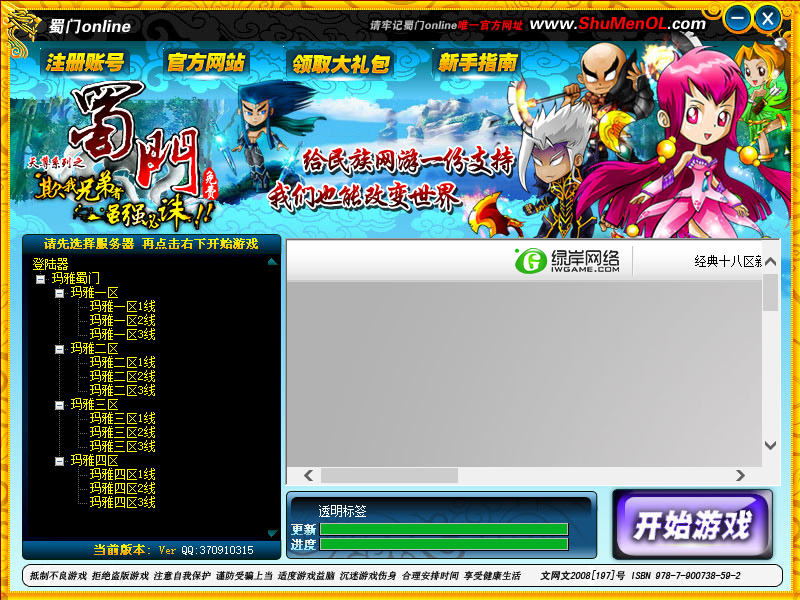Select server 玛雅二区1线
The width and height of the screenshot is (800, 600).
click(122, 363)
